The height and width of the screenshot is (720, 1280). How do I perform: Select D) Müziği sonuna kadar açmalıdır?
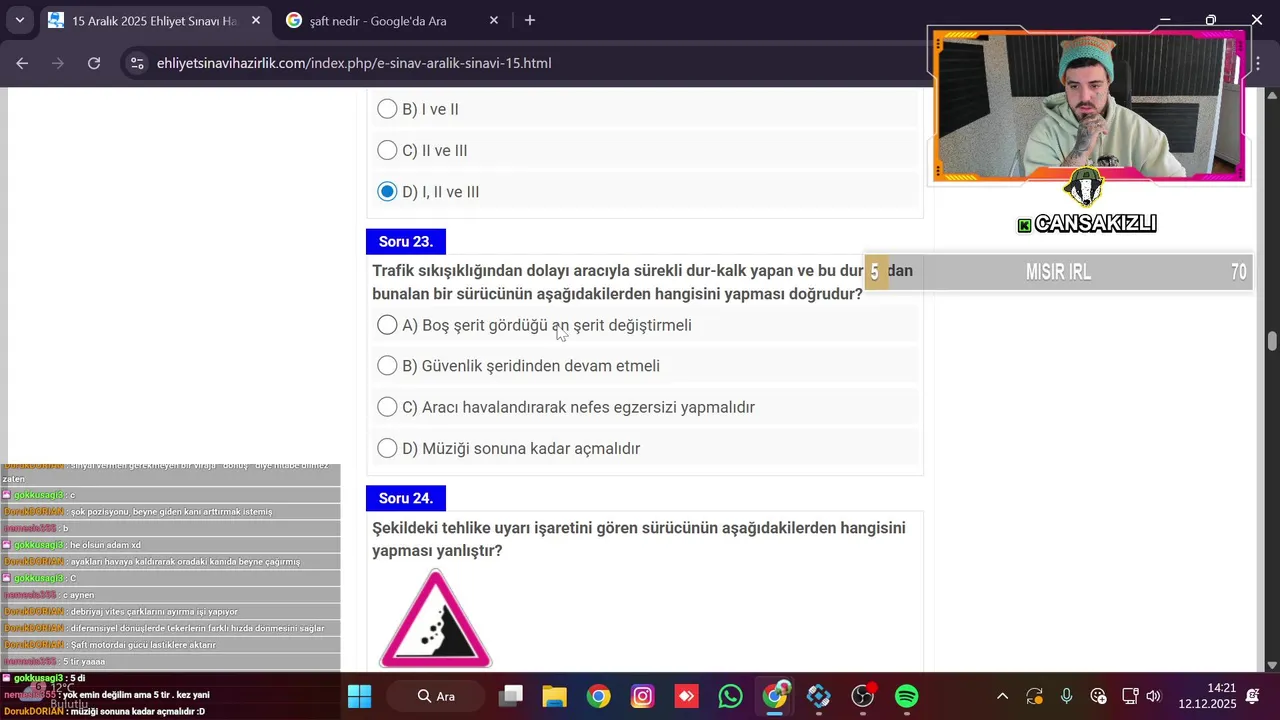click(x=387, y=448)
